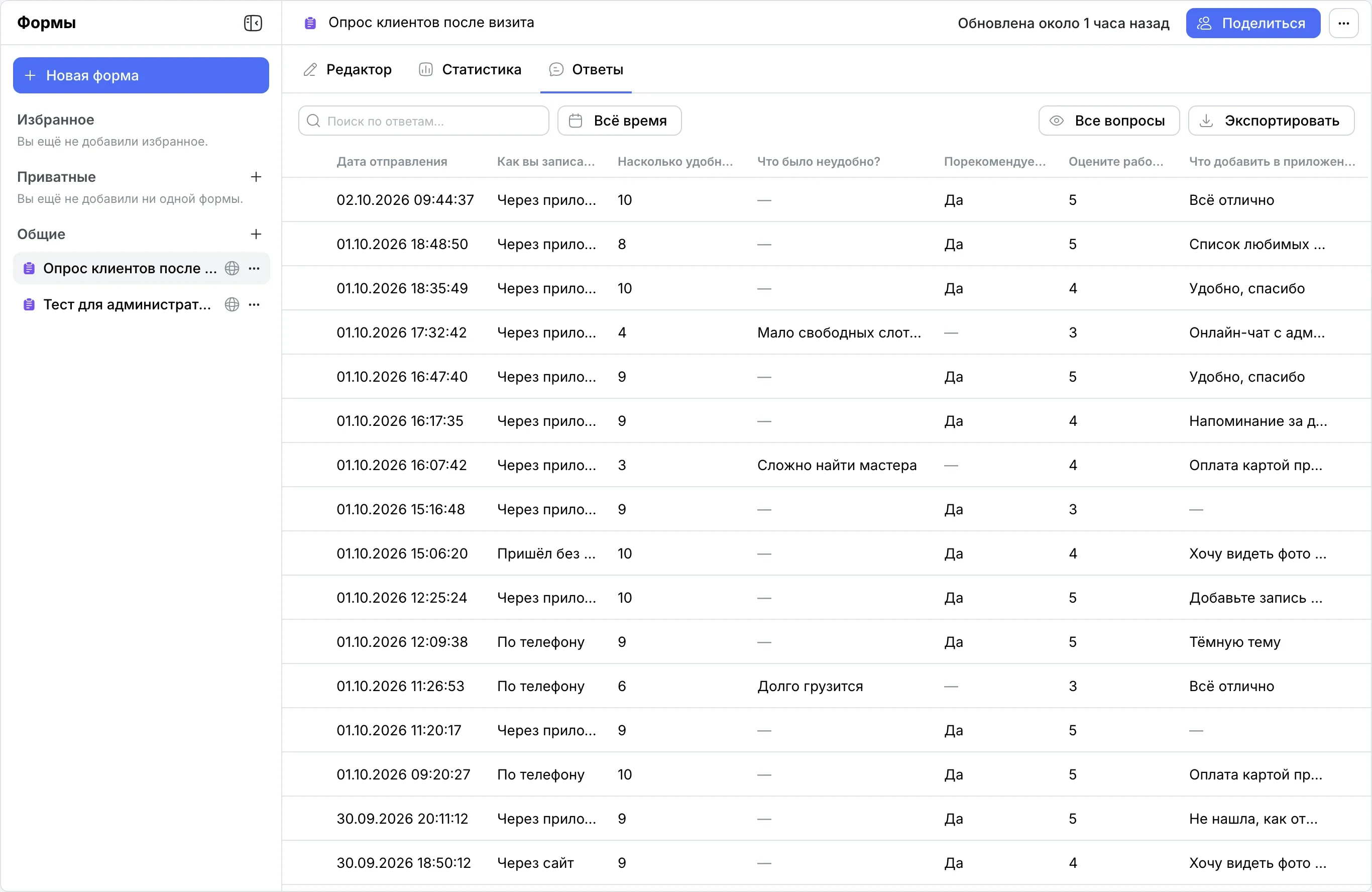Select response dated 30.09.2026 20:11:12
This screenshot has width=1372, height=892.
[x=826, y=818]
